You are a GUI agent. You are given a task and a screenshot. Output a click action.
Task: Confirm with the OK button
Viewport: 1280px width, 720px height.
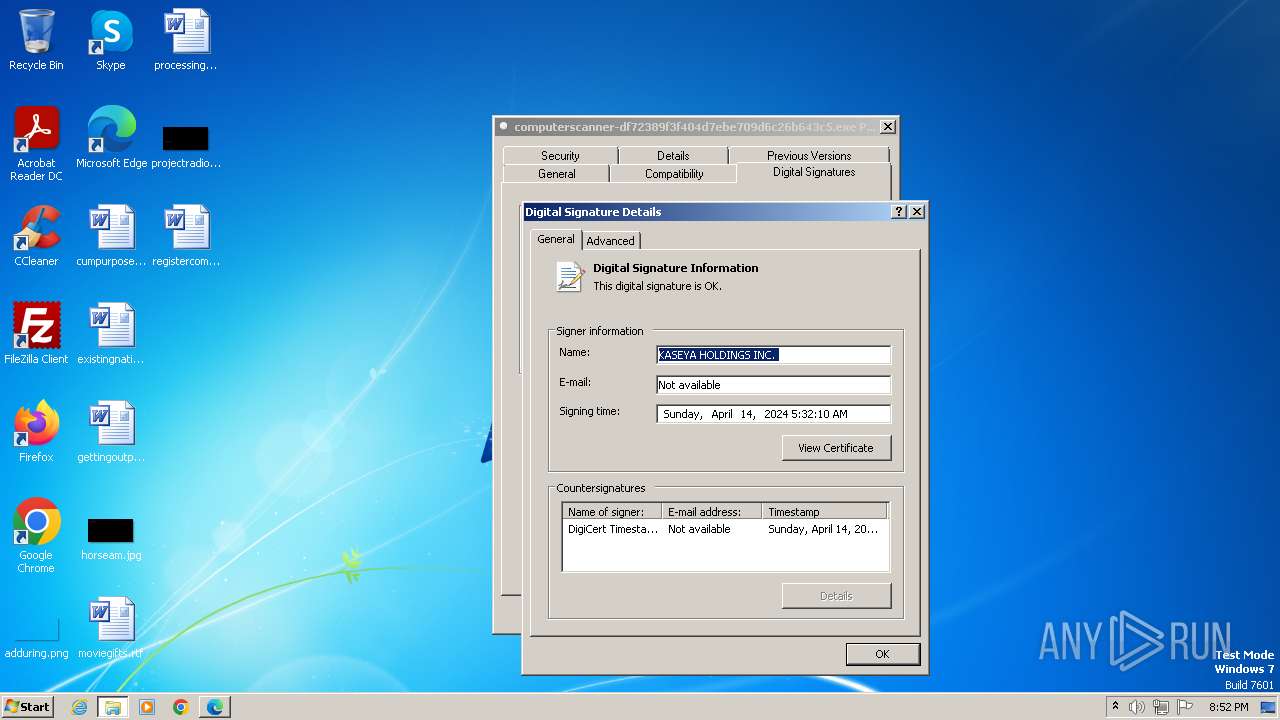click(x=882, y=654)
